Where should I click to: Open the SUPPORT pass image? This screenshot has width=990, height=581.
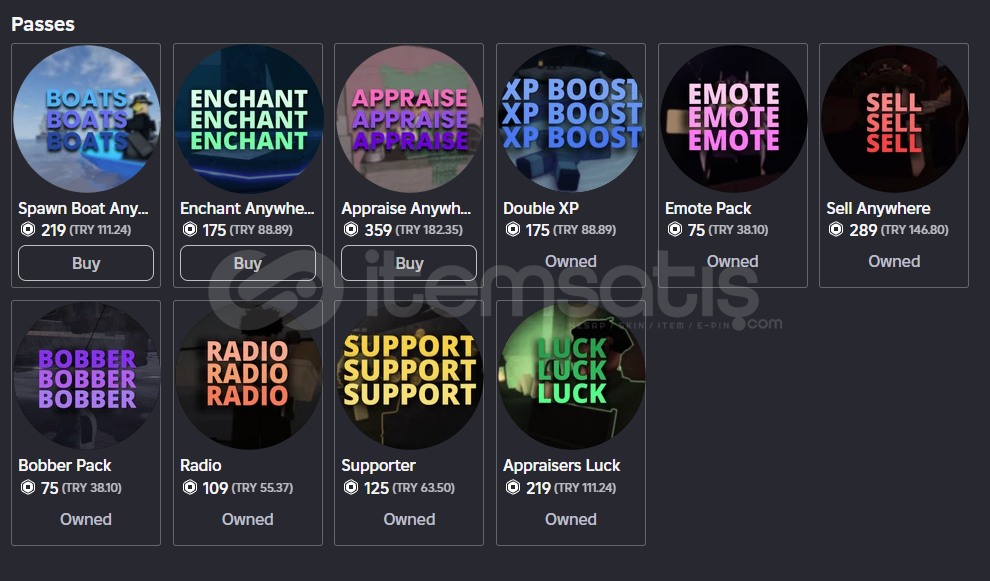click(409, 376)
